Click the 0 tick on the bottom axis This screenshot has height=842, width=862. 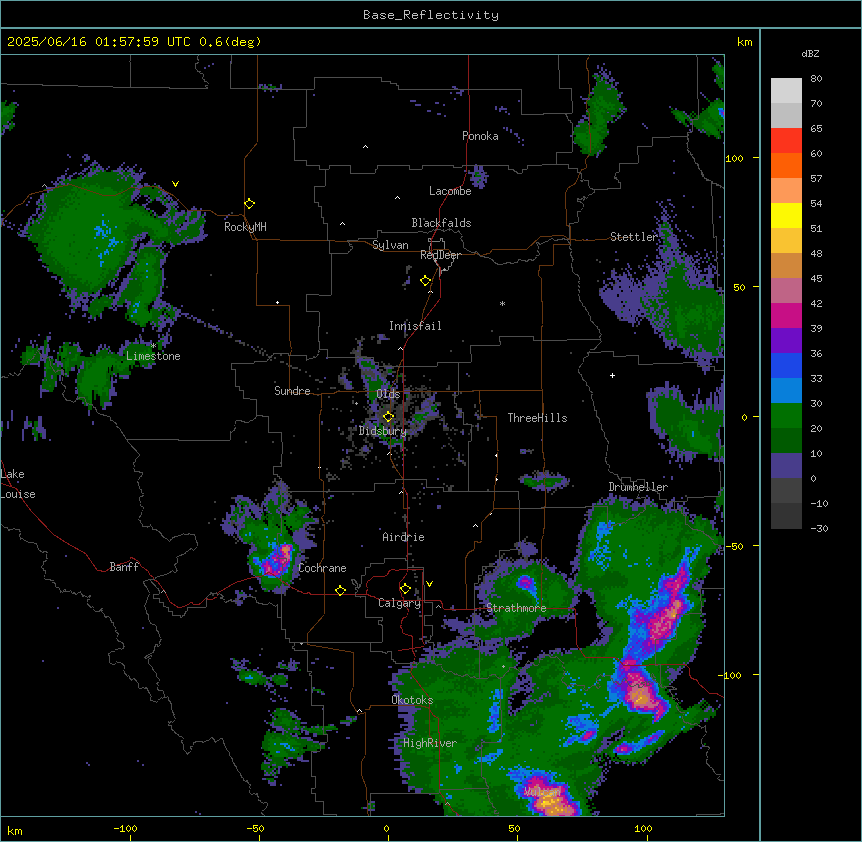(386, 828)
